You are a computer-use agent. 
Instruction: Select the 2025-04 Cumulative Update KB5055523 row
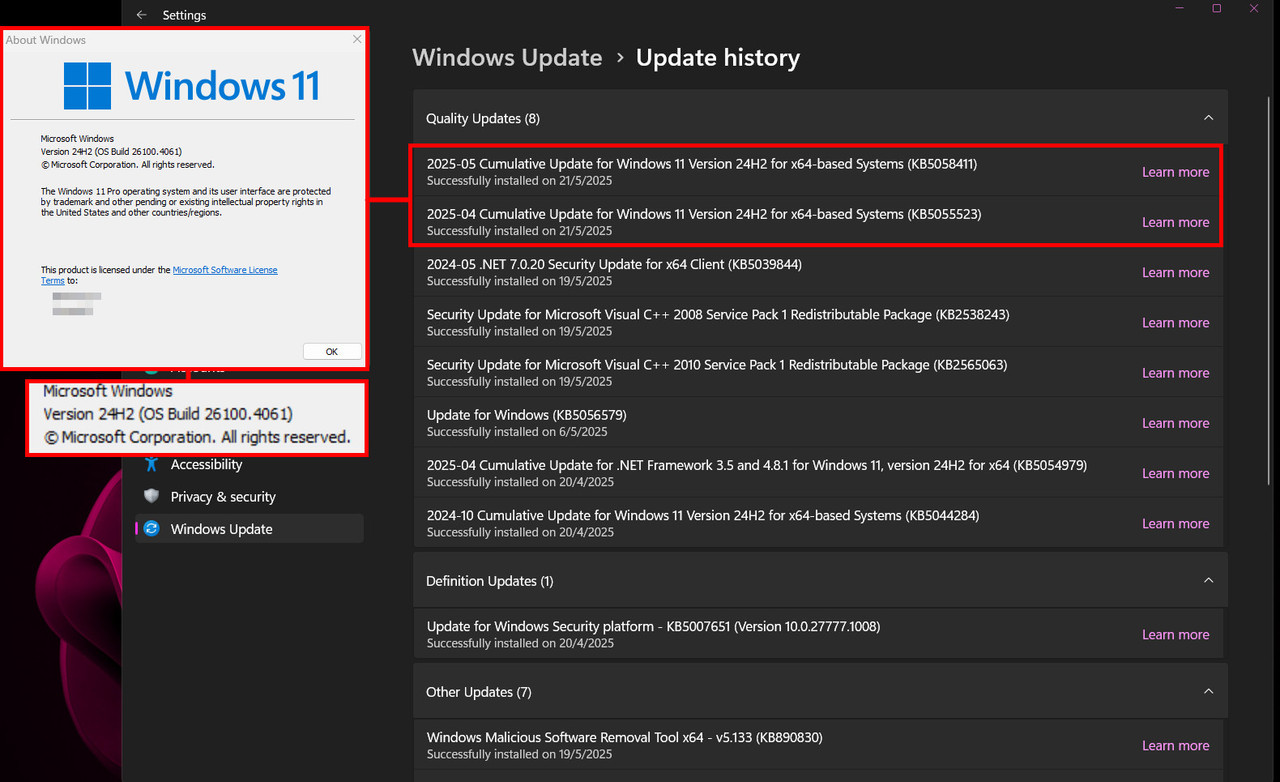820,222
